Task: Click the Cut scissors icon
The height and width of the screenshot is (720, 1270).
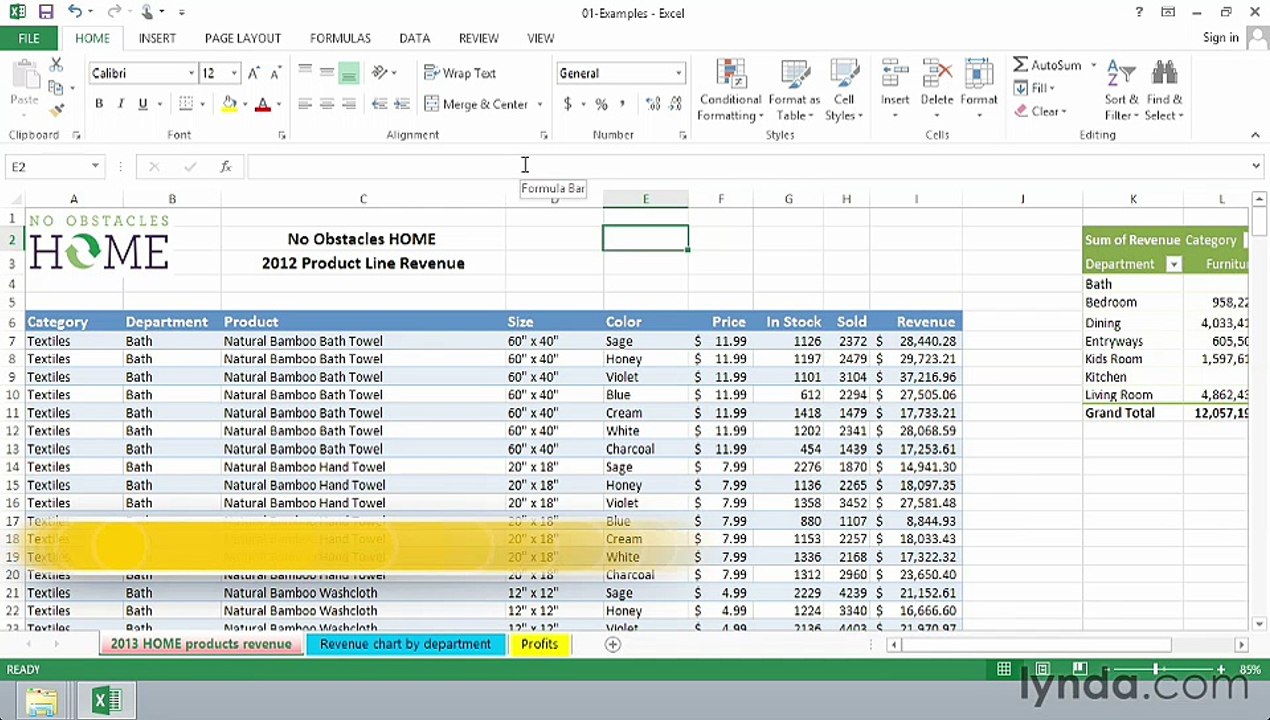Action: pyautogui.click(x=56, y=65)
